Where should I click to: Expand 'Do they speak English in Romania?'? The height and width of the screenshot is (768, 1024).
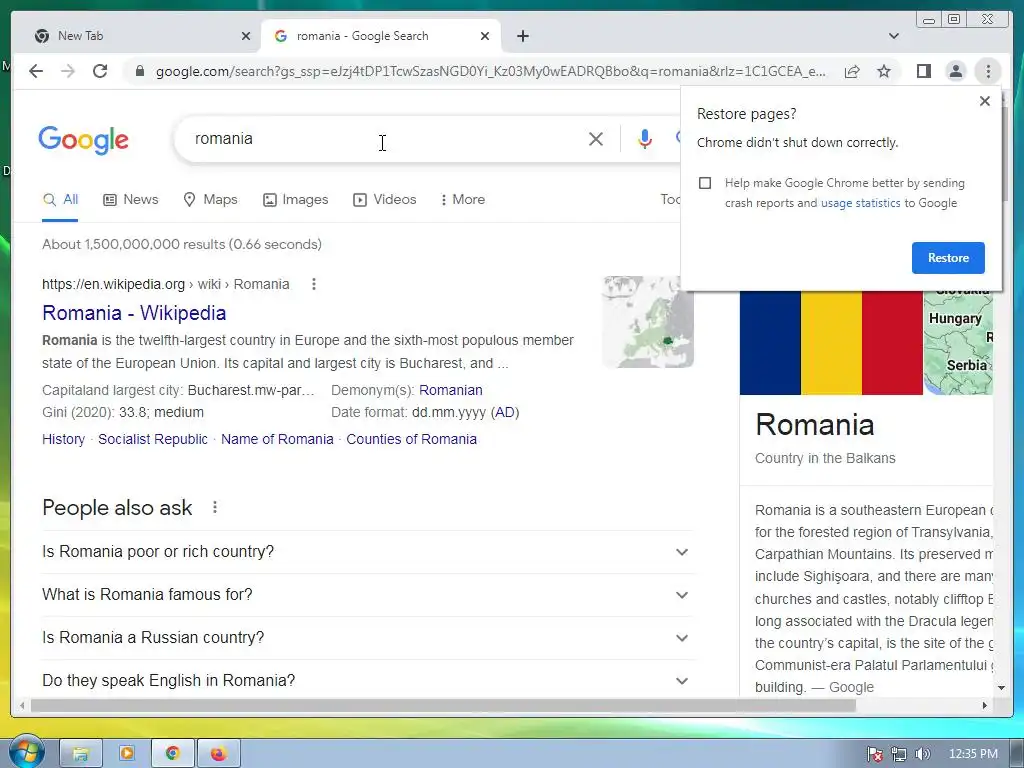click(368, 681)
